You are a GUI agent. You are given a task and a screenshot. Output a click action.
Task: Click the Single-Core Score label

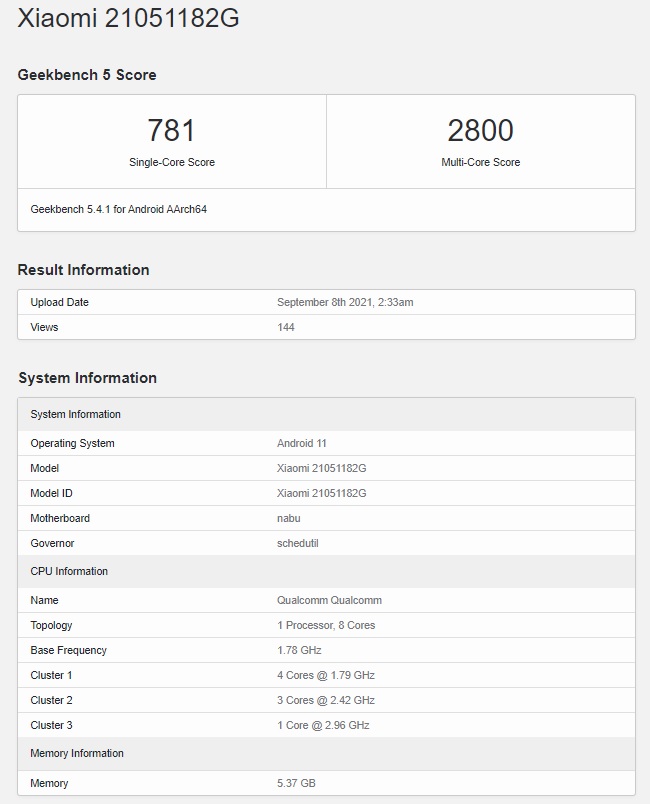172,162
